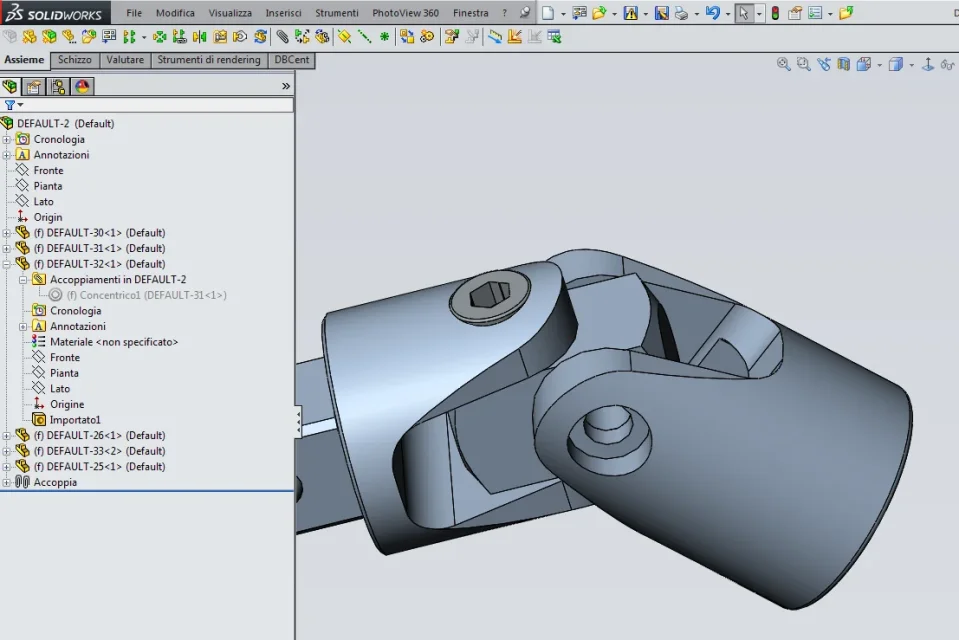Image resolution: width=959 pixels, height=640 pixels.
Task: Click the Mirror Components icon
Action: pyautogui.click(x=199, y=37)
